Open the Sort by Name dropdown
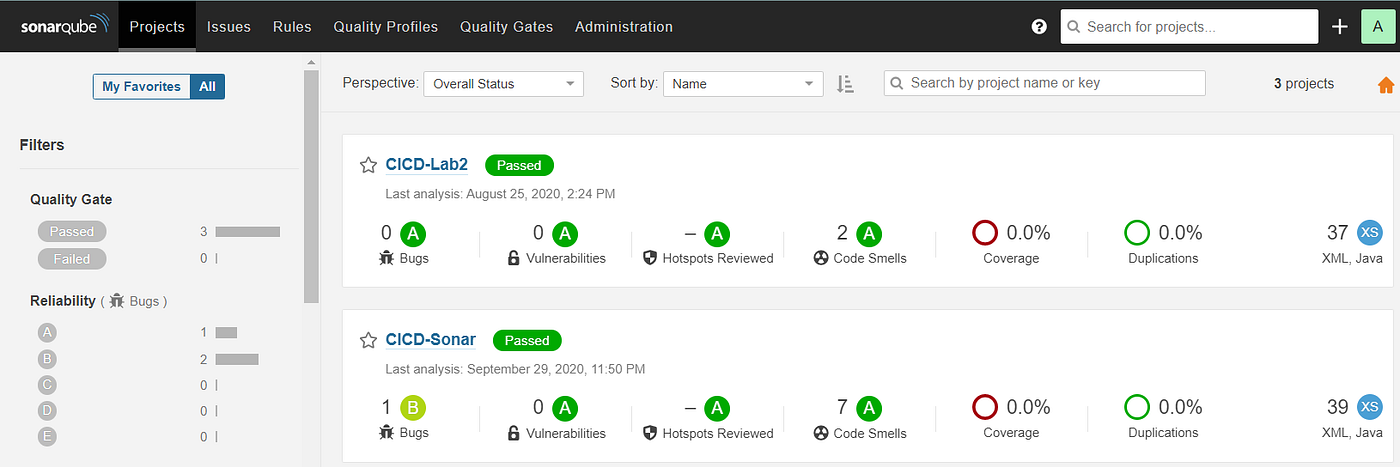The width and height of the screenshot is (1400, 467). pos(743,84)
